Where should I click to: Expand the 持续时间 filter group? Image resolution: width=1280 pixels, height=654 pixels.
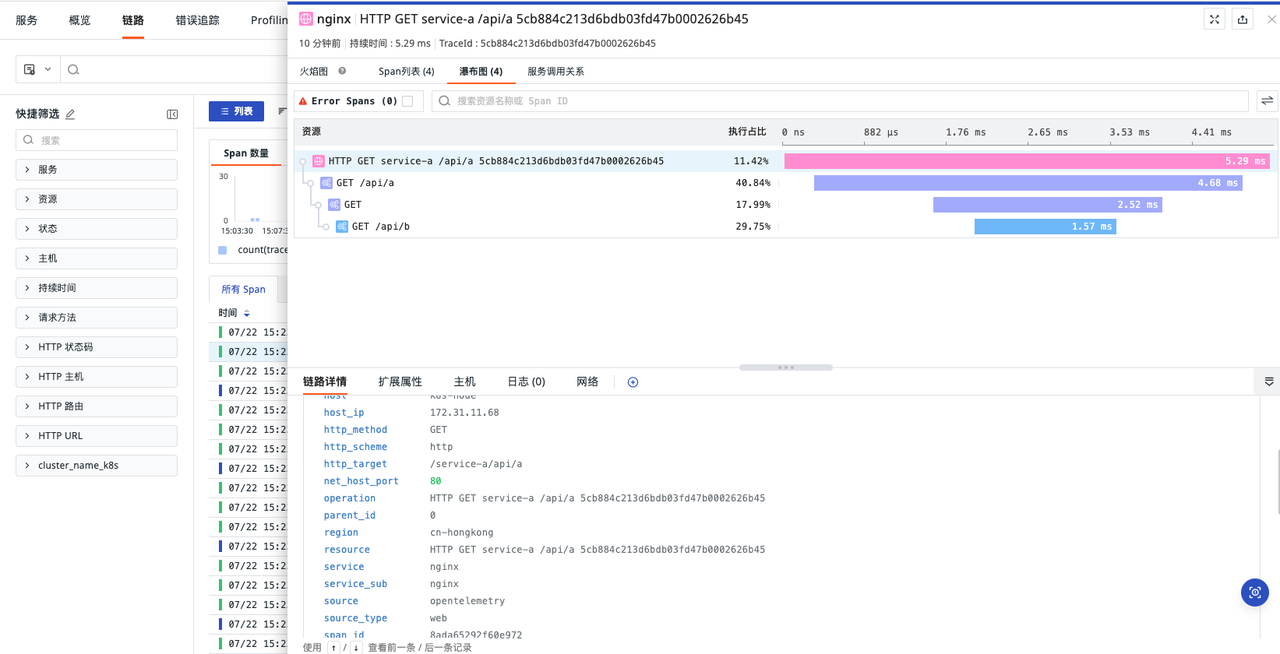[x=97, y=288]
